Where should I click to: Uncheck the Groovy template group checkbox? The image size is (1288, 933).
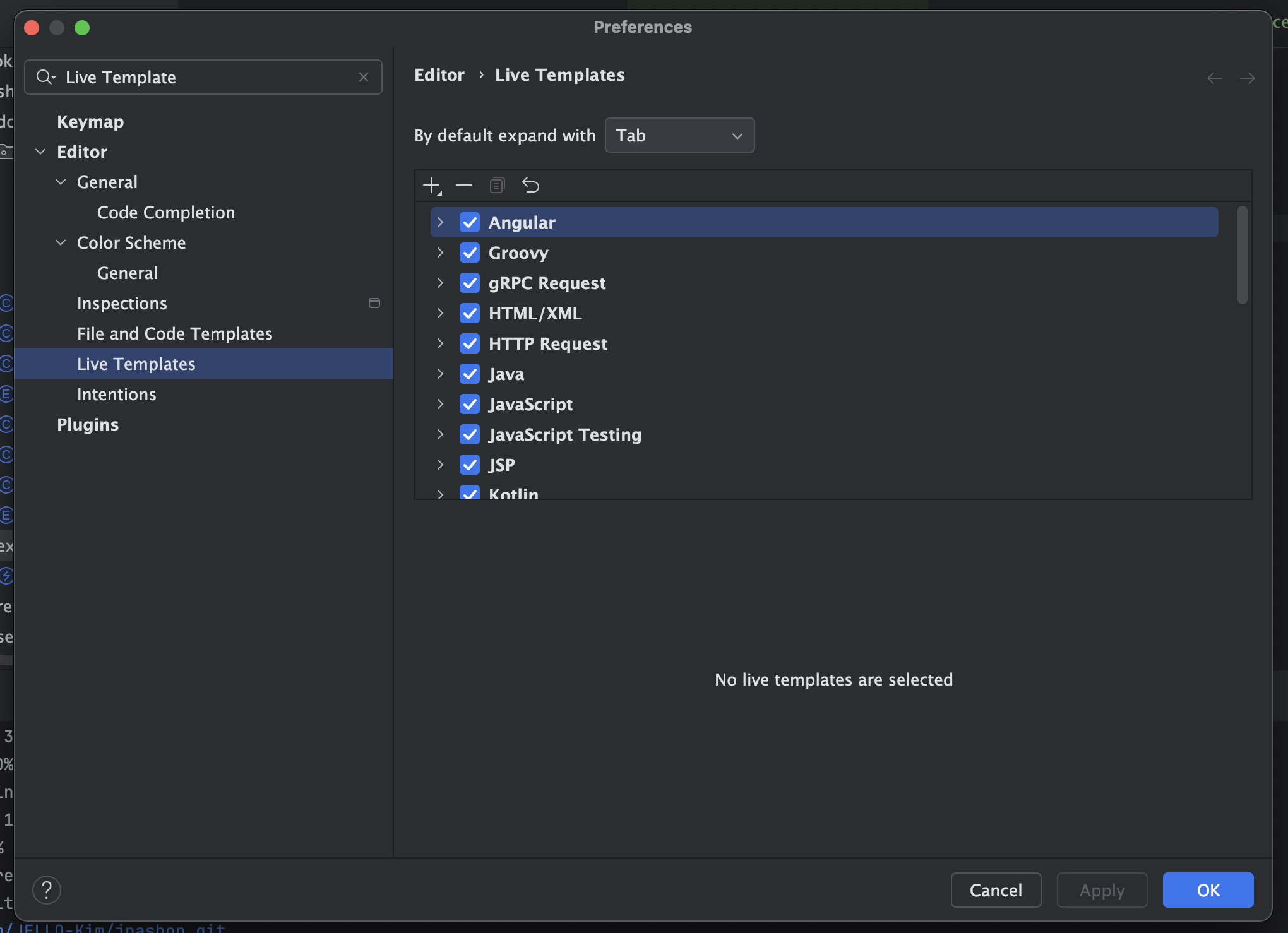(x=470, y=253)
